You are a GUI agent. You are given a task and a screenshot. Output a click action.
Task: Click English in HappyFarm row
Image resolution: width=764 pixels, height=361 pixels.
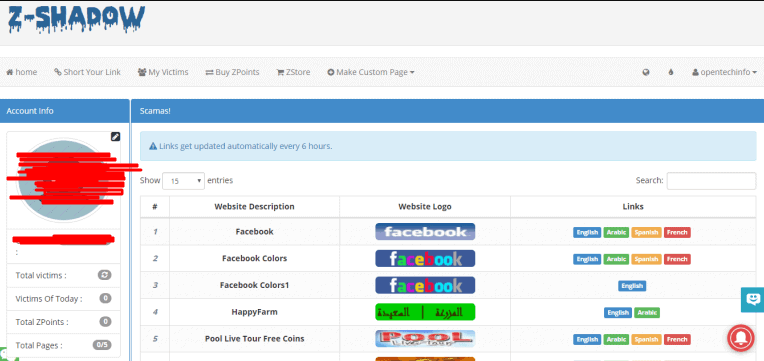pos(618,313)
